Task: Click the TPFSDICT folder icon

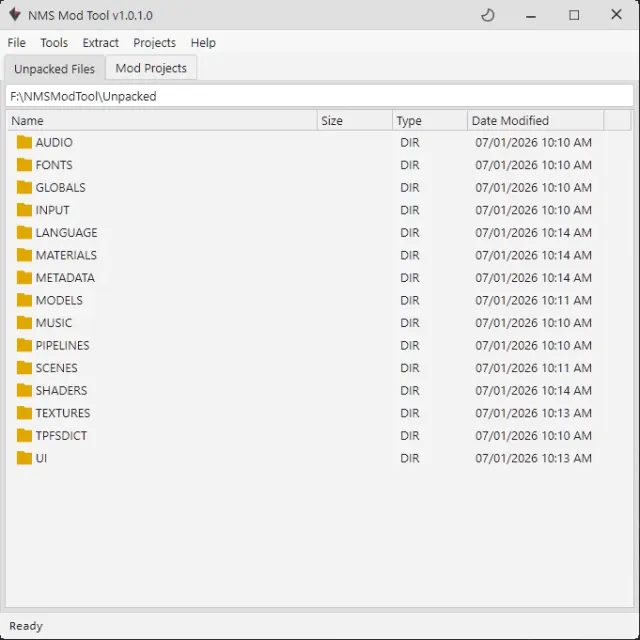Action: point(24,436)
